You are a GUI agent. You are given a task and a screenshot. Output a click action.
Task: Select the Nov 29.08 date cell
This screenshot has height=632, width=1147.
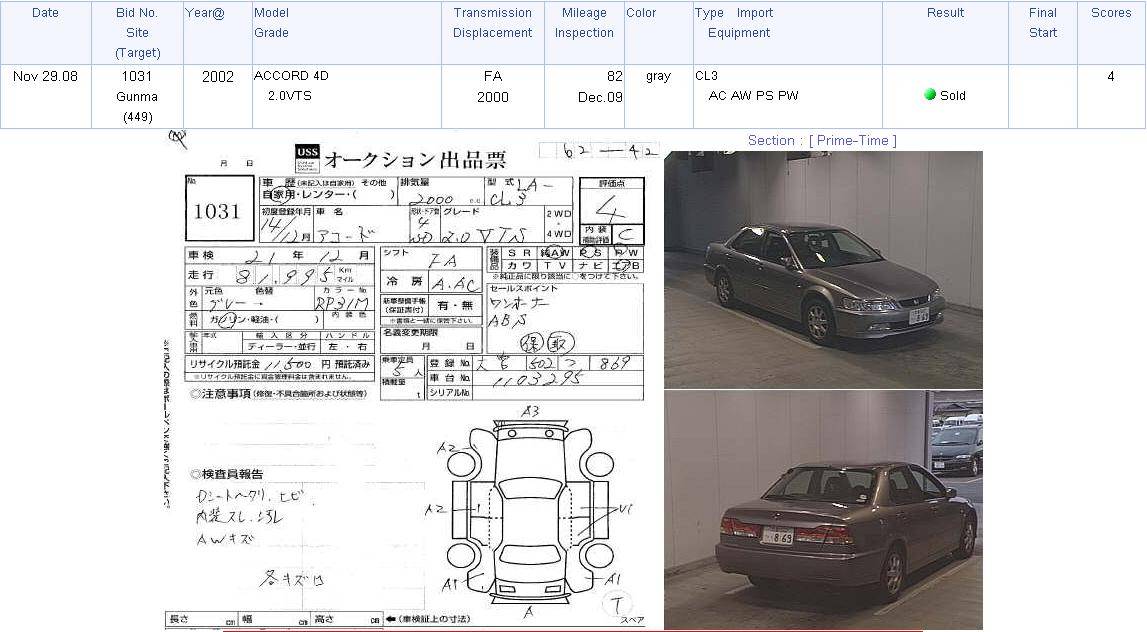45,76
